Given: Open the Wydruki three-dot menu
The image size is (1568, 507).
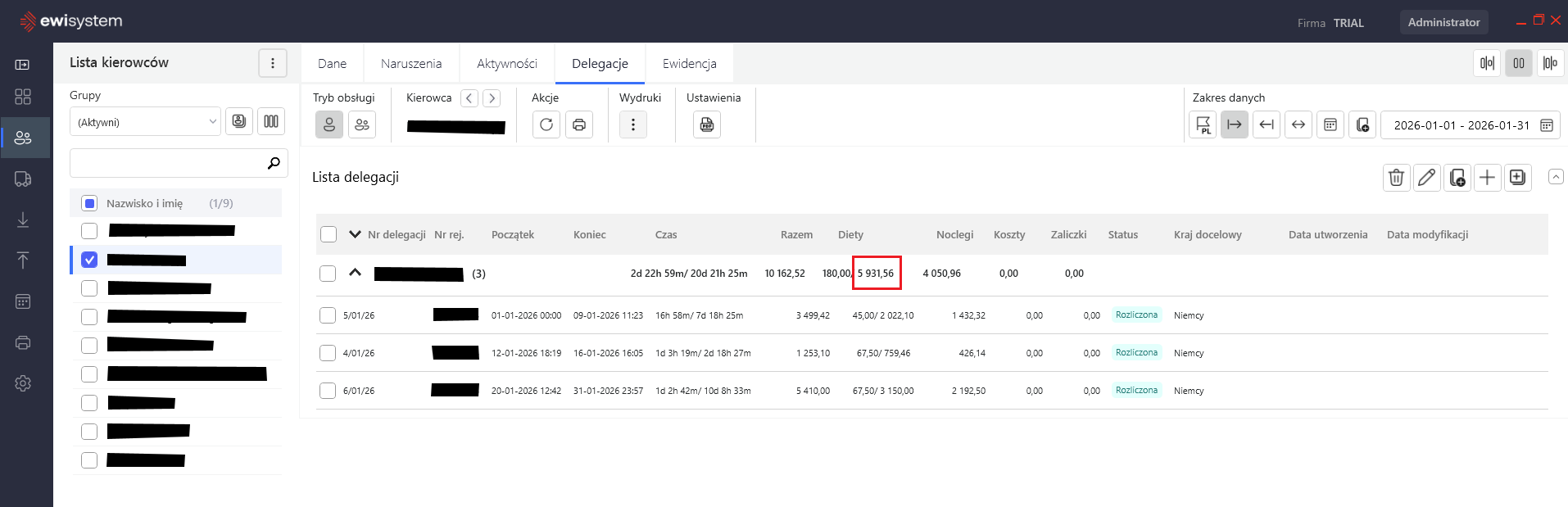Looking at the screenshot, I should [x=633, y=124].
